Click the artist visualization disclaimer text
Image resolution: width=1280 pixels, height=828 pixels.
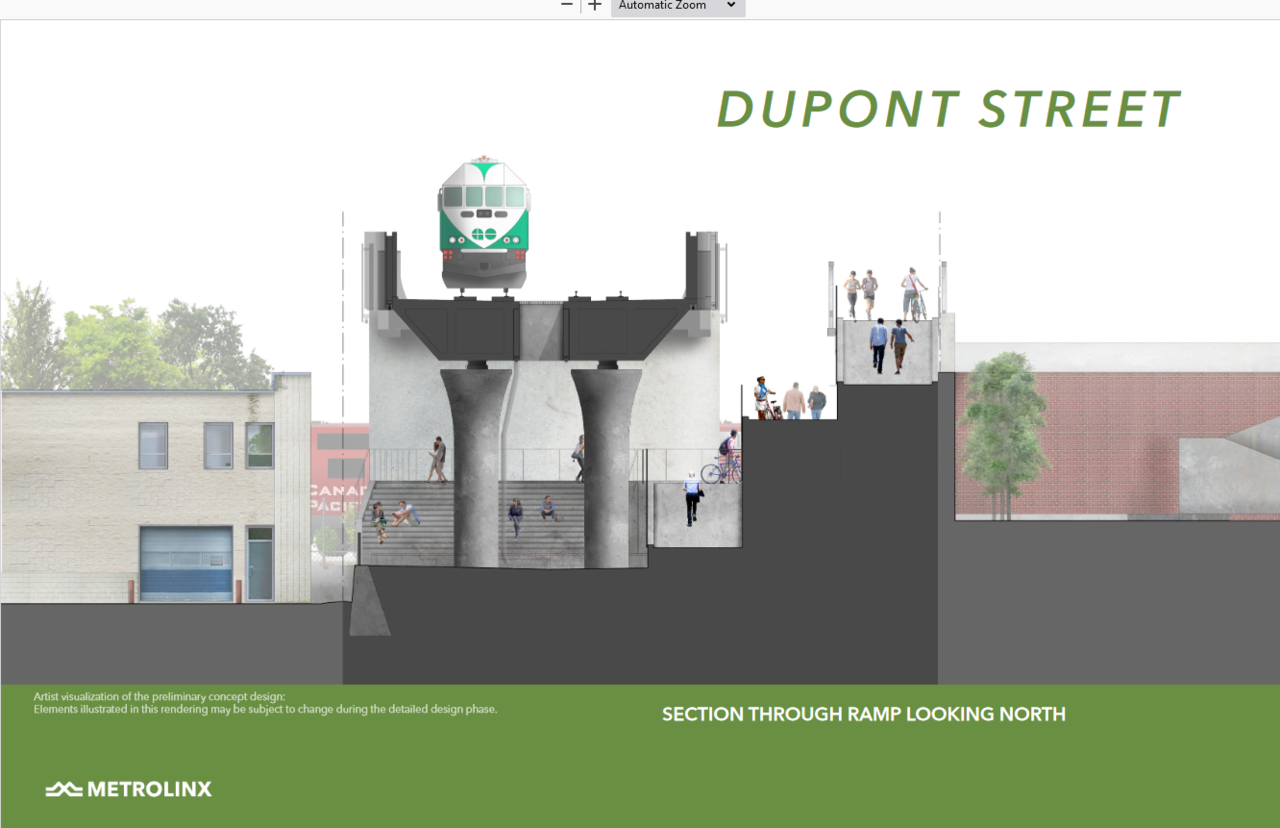[x=265, y=703]
